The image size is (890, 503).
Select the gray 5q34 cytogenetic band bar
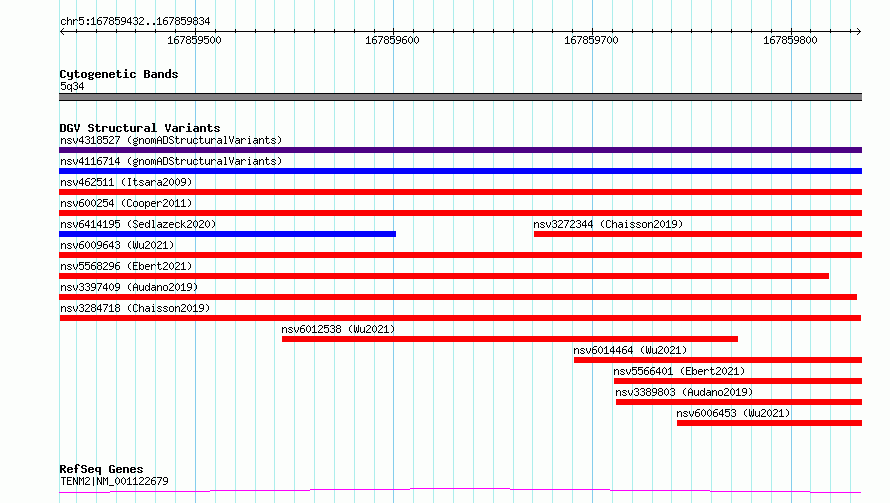point(460,97)
